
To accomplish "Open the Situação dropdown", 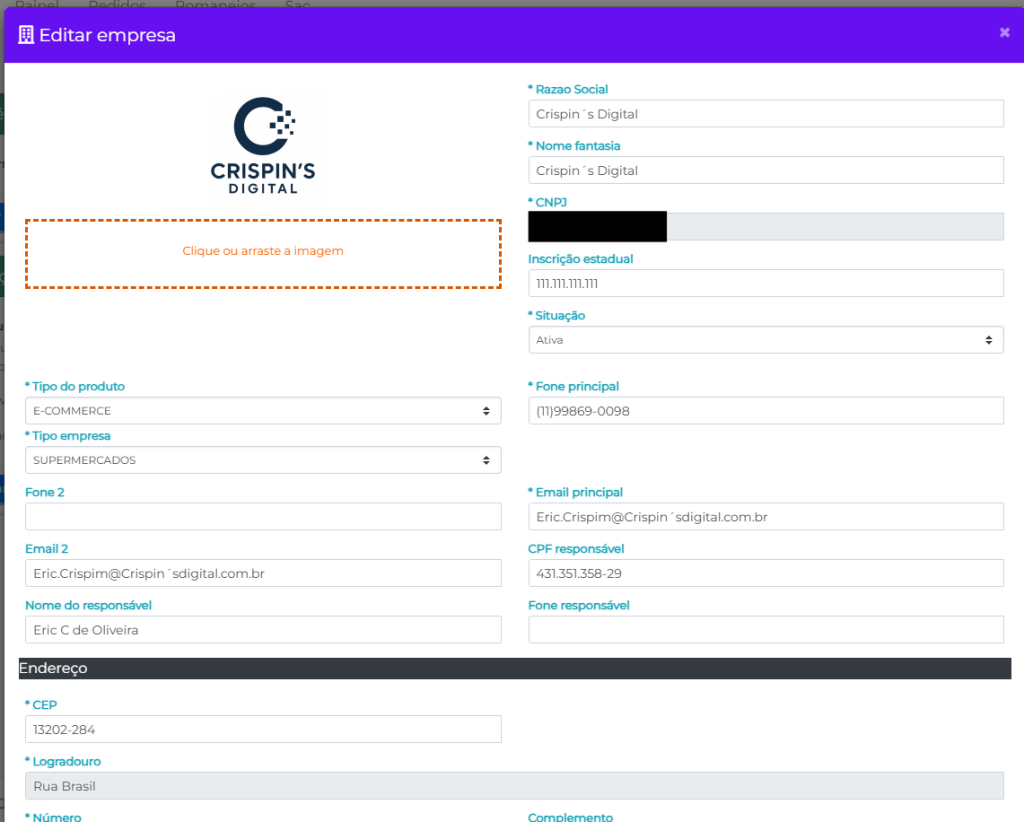I will point(765,340).
